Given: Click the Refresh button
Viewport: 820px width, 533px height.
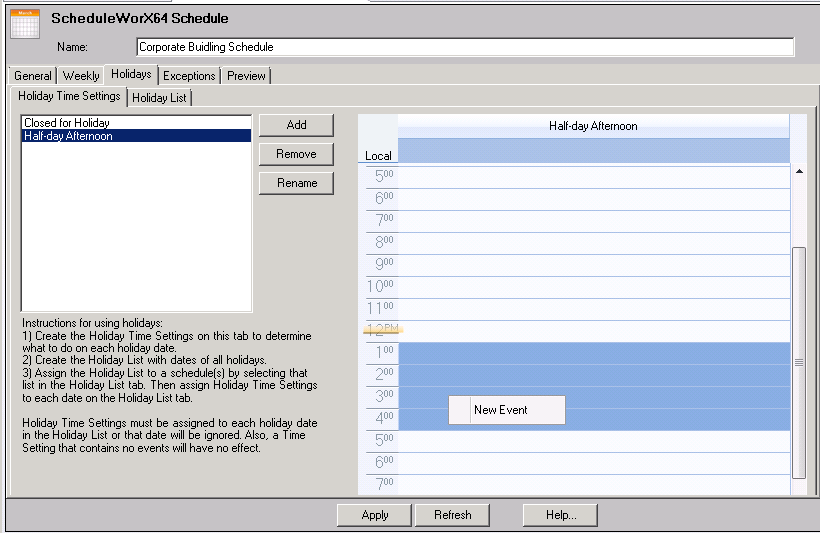Looking at the screenshot, I should tap(452, 515).
